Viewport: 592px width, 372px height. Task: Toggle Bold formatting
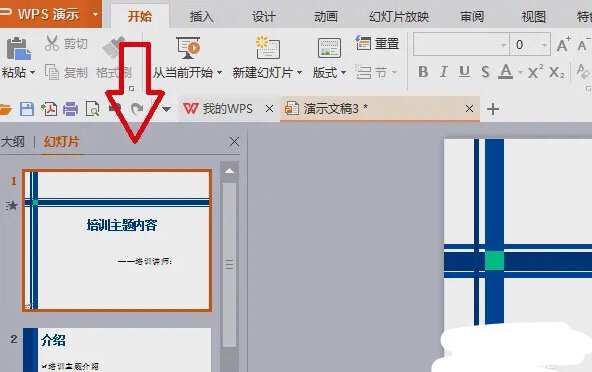tap(423, 72)
